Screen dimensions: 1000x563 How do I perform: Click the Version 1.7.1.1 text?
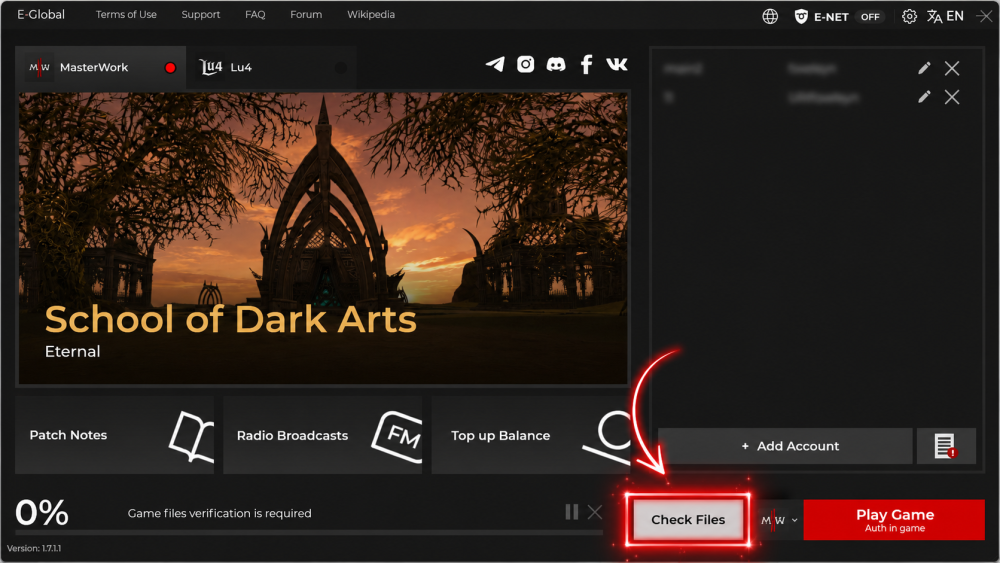tap(34, 548)
